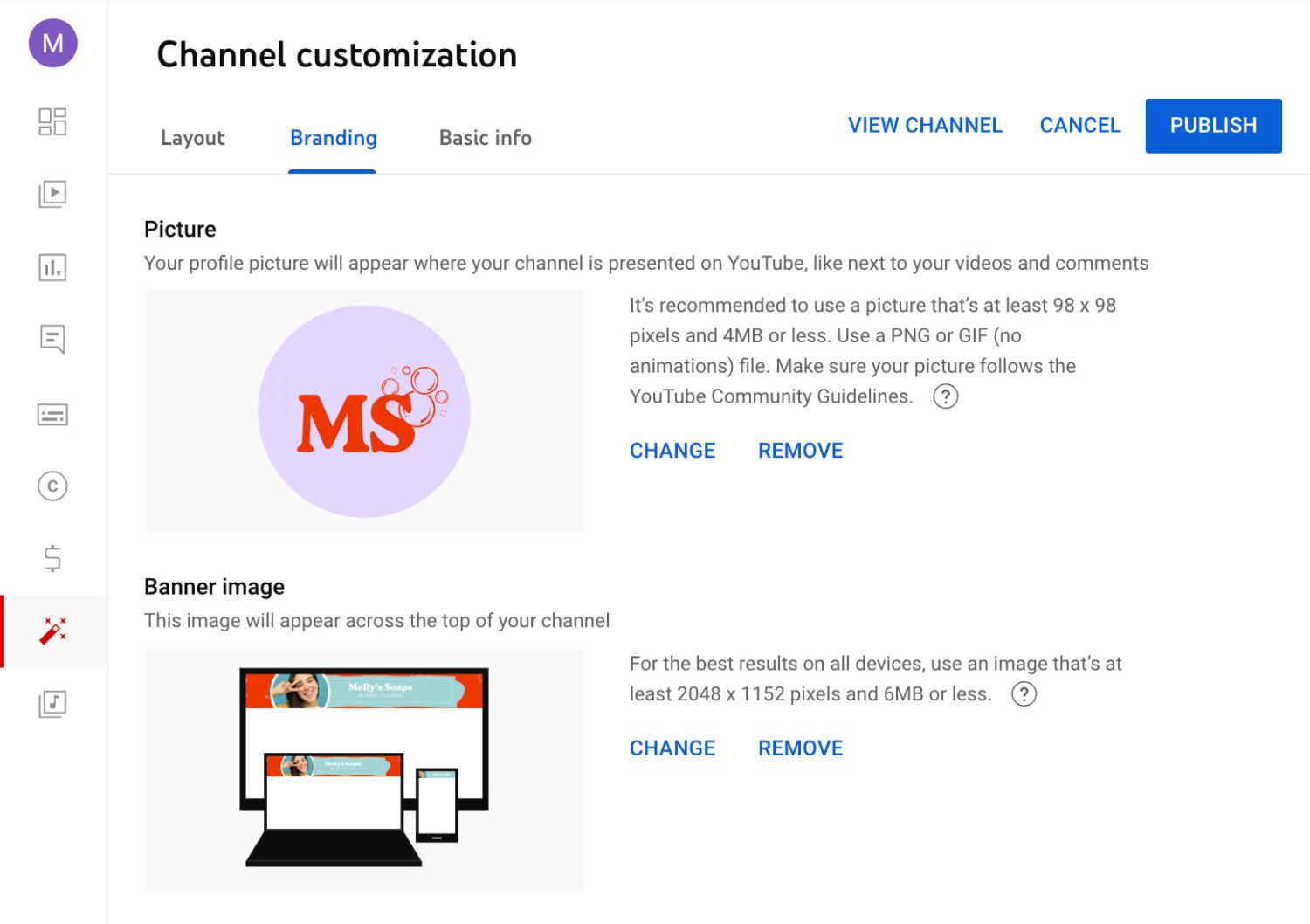Switch to the Layout tab
The width and height of the screenshot is (1310, 924).
coord(192,138)
